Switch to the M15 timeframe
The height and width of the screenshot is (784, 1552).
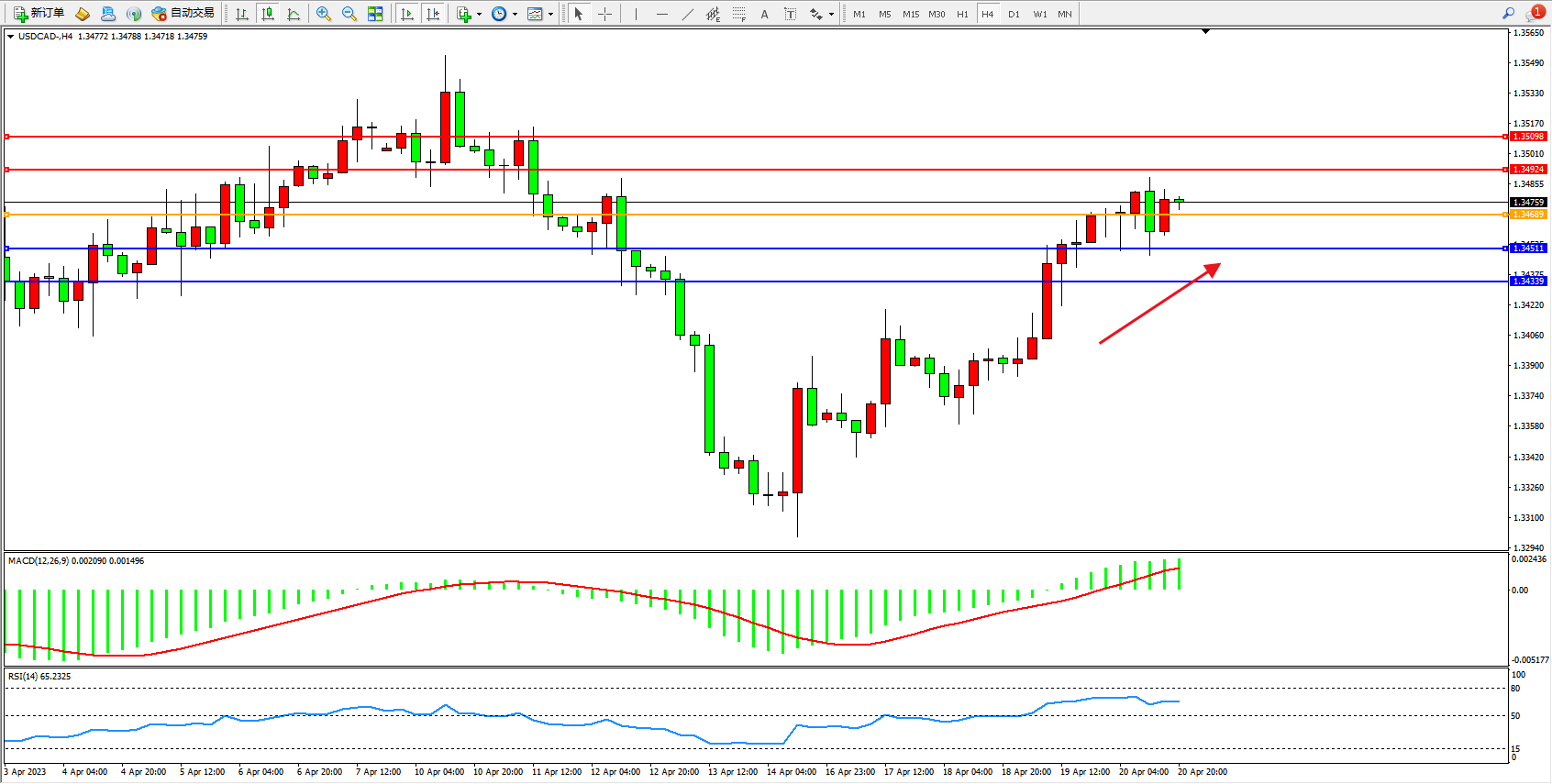point(911,14)
